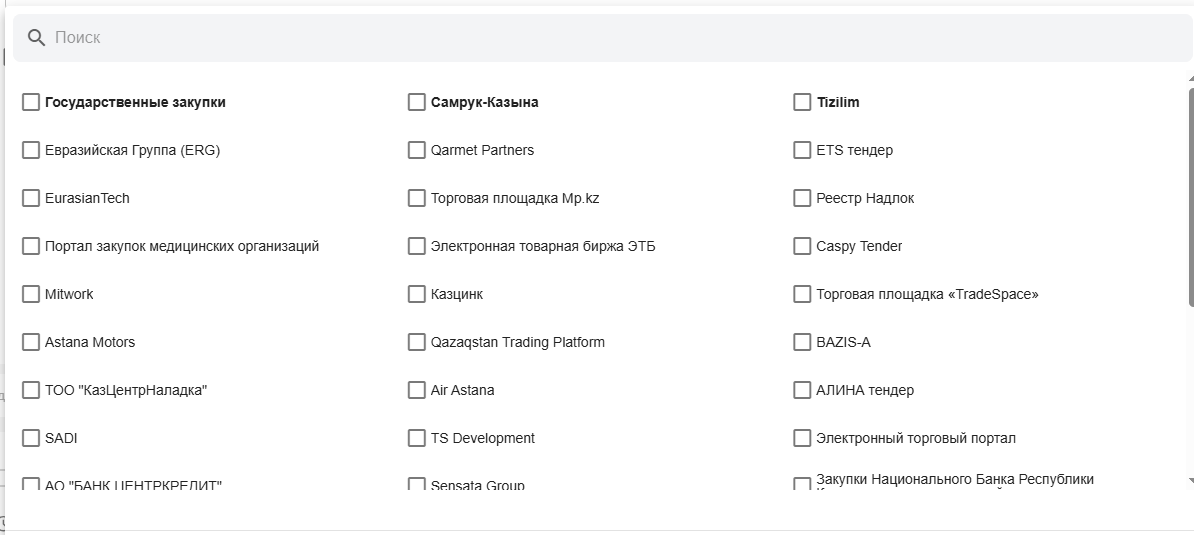Viewport: 1194px width, 535px height.
Task: Click the EurasianTech label
Action: [87, 198]
